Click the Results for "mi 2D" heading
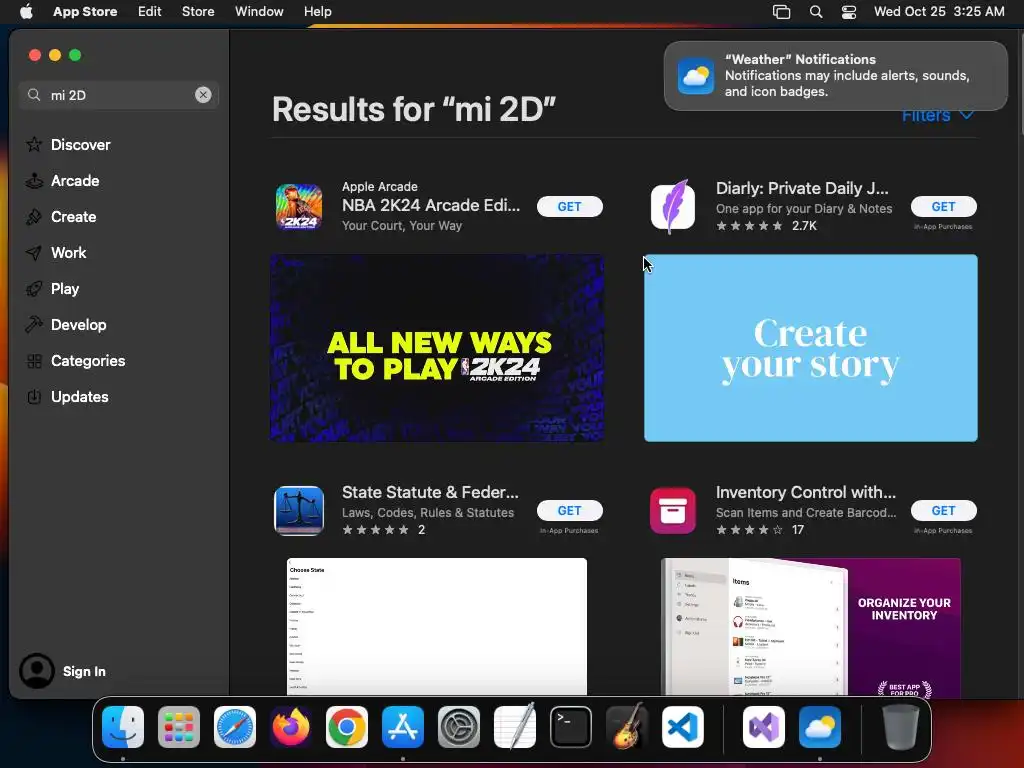Image resolution: width=1024 pixels, height=768 pixels. 414,109
